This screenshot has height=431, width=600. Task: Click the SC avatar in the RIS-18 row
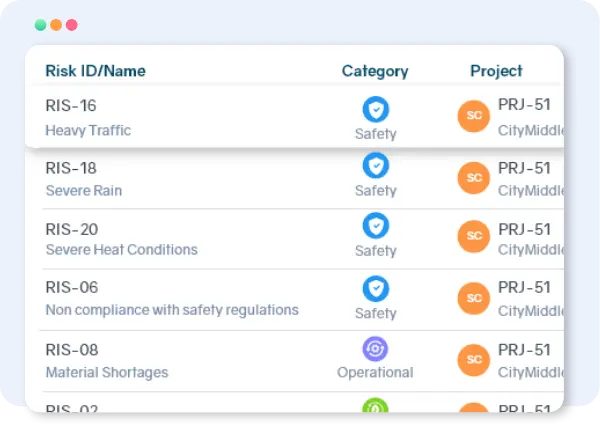[x=473, y=177]
